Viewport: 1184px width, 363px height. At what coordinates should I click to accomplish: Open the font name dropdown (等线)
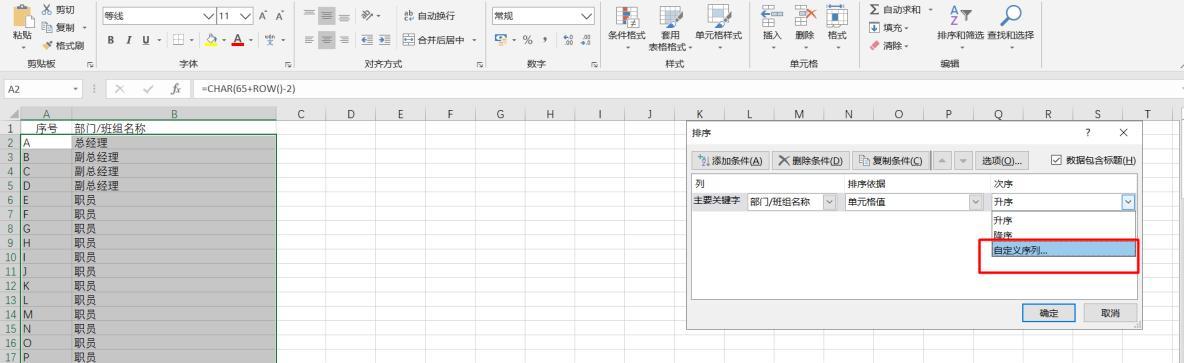click(x=209, y=16)
